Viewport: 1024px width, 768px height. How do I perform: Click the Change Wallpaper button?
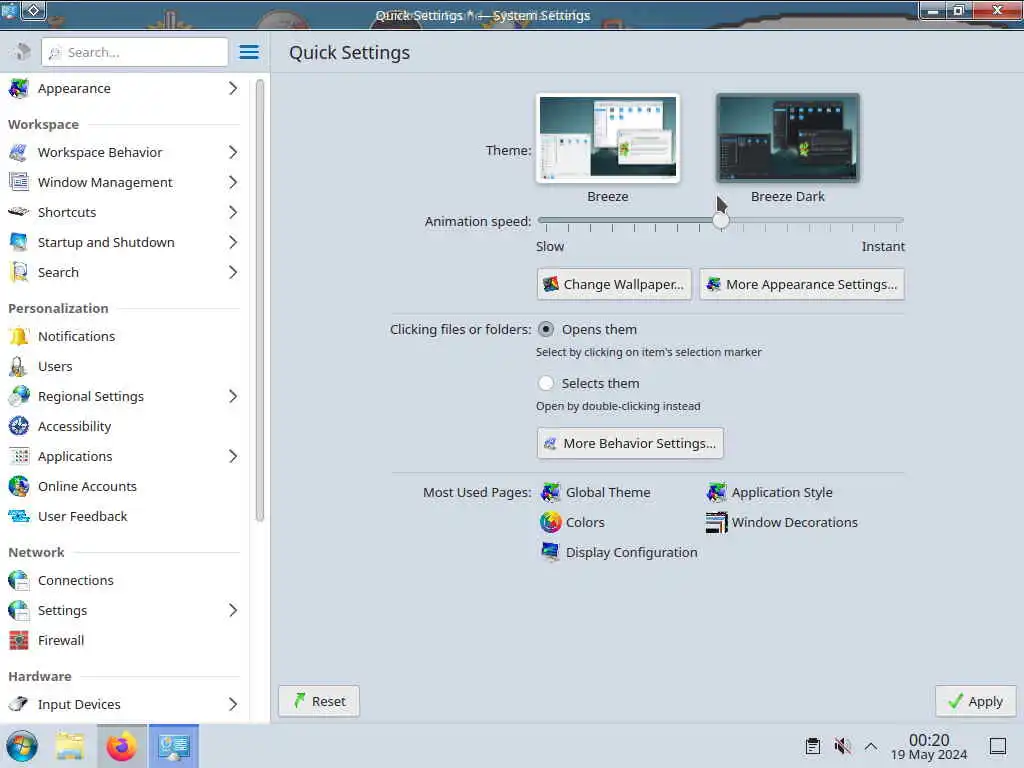[x=614, y=285]
